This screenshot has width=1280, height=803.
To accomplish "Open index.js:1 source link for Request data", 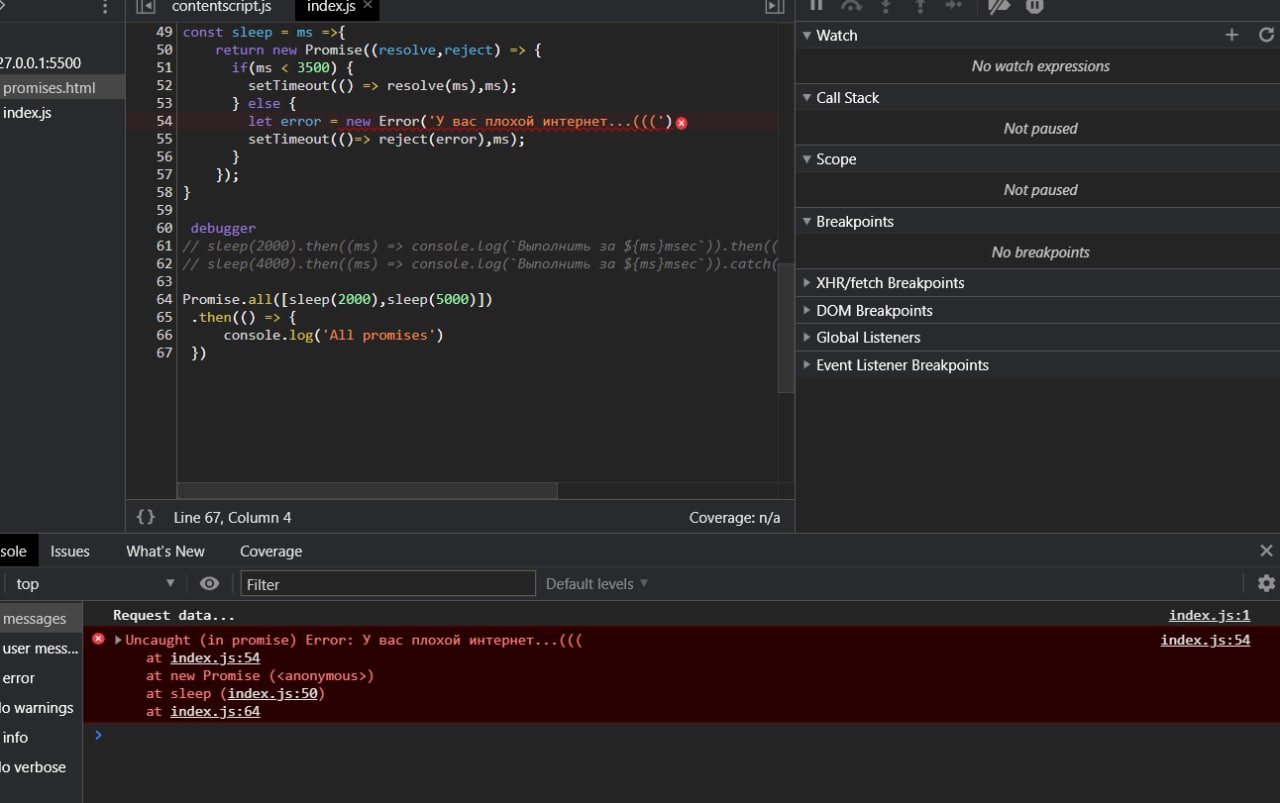I will pyautogui.click(x=1209, y=615).
